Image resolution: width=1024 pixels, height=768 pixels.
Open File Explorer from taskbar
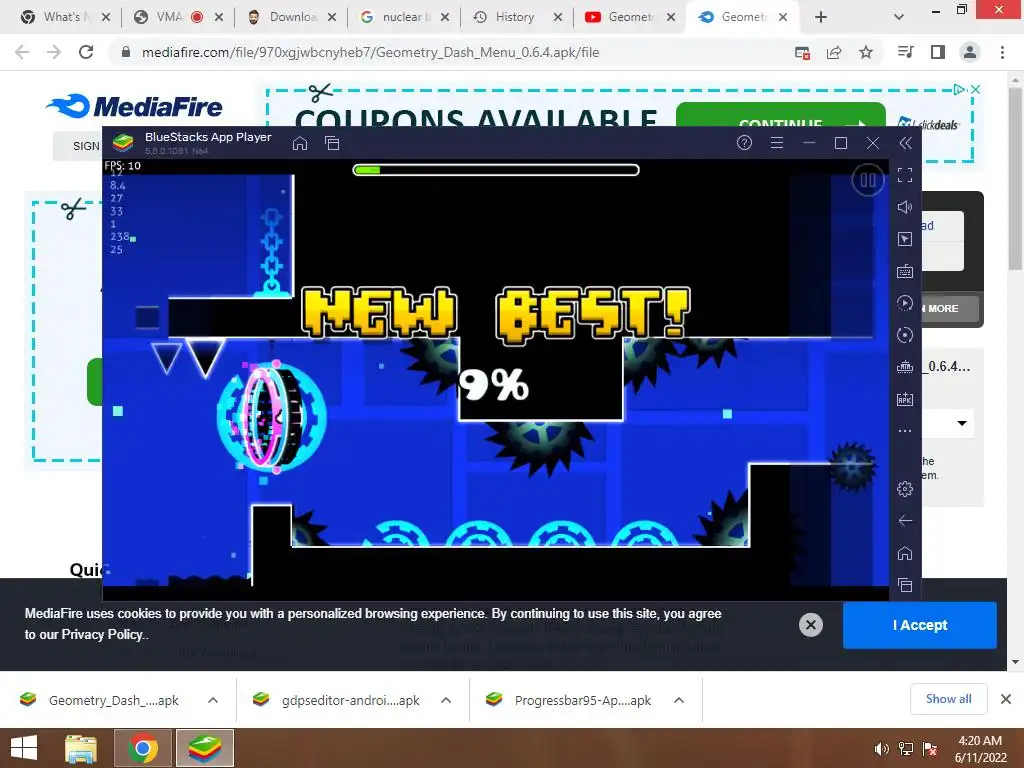(81, 748)
